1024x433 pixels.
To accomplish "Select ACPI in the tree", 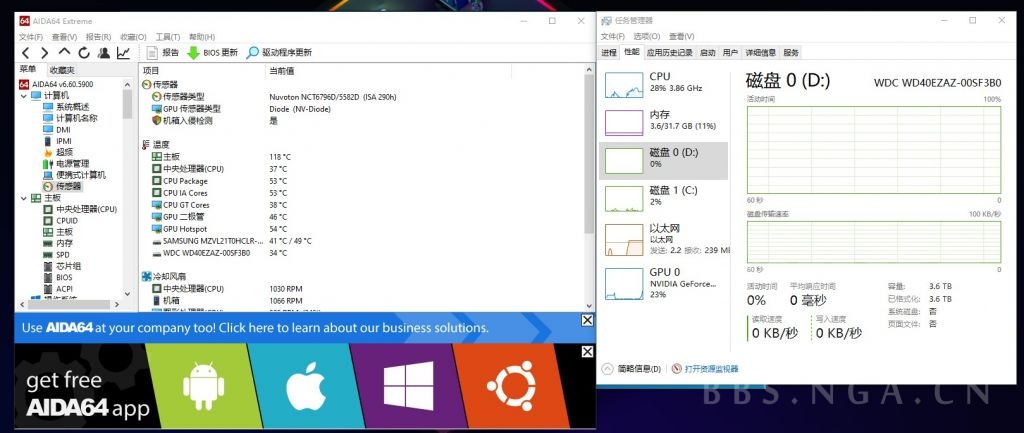I will [x=57, y=289].
